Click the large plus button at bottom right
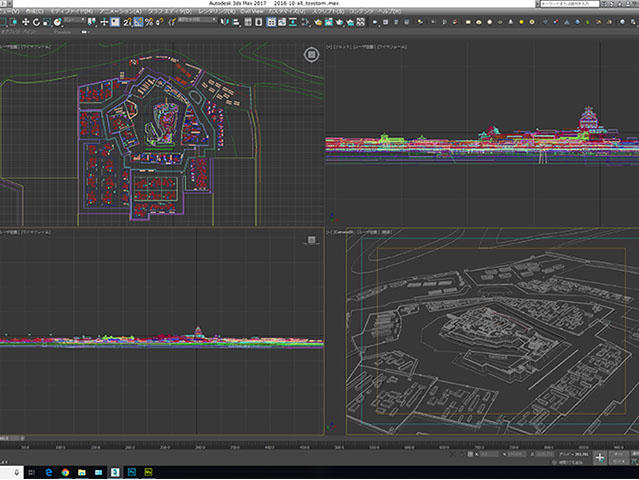639x480 pixels. pos(600,457)
